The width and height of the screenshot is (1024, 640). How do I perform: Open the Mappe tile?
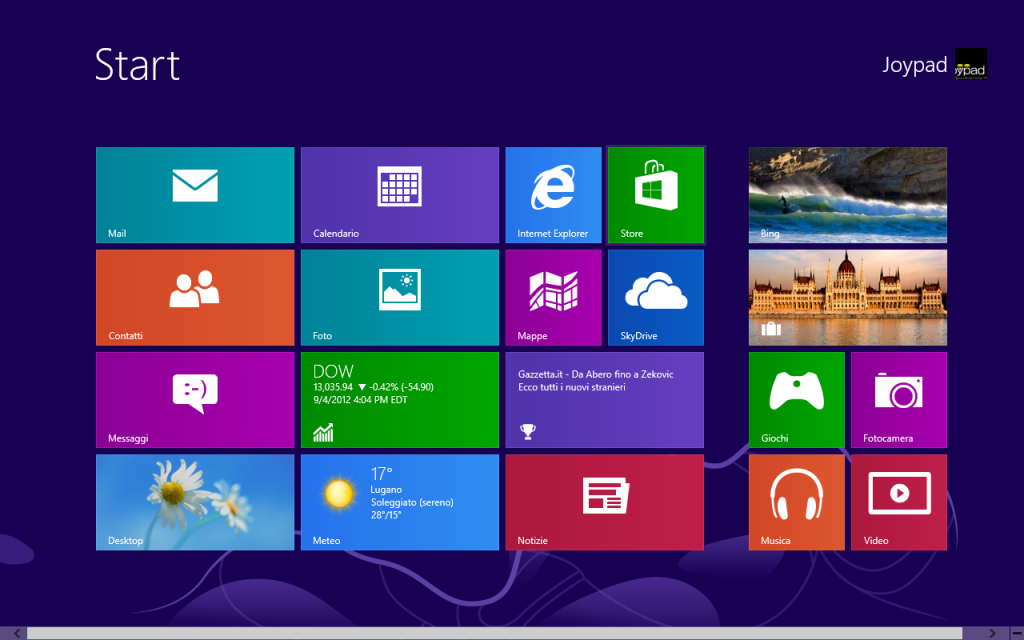pyautogui.click(x=553, y=297)
